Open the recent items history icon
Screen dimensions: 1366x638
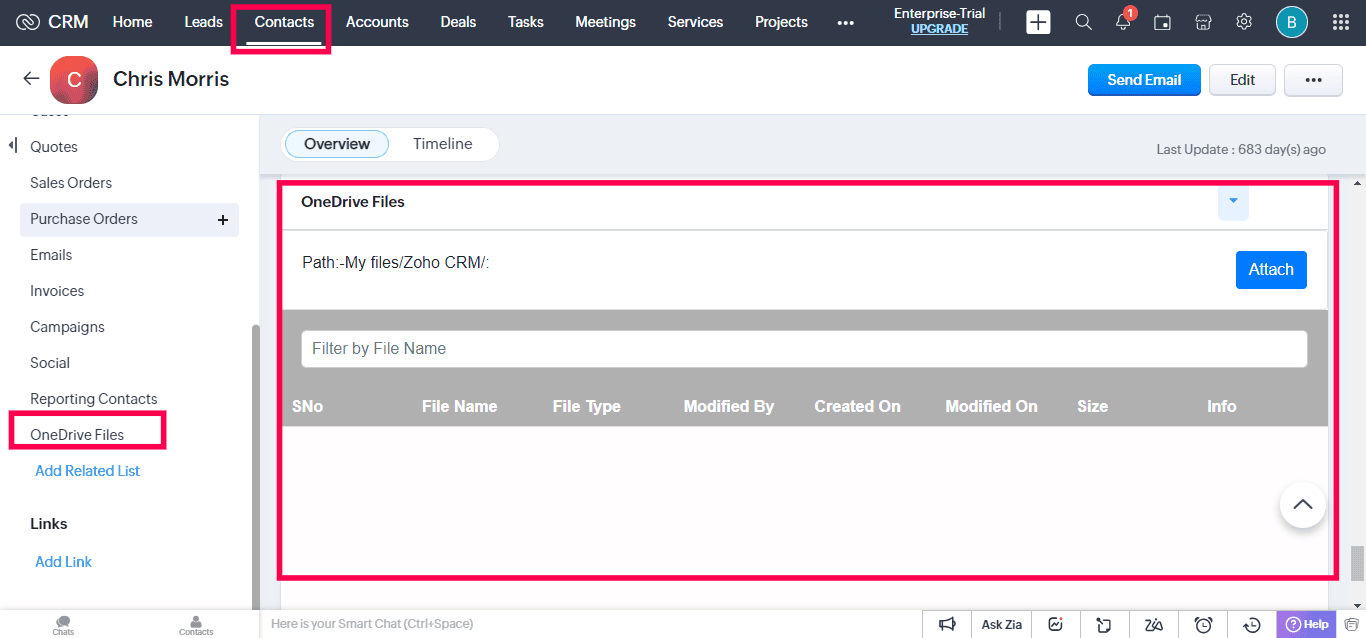[x=1252, y=624]
